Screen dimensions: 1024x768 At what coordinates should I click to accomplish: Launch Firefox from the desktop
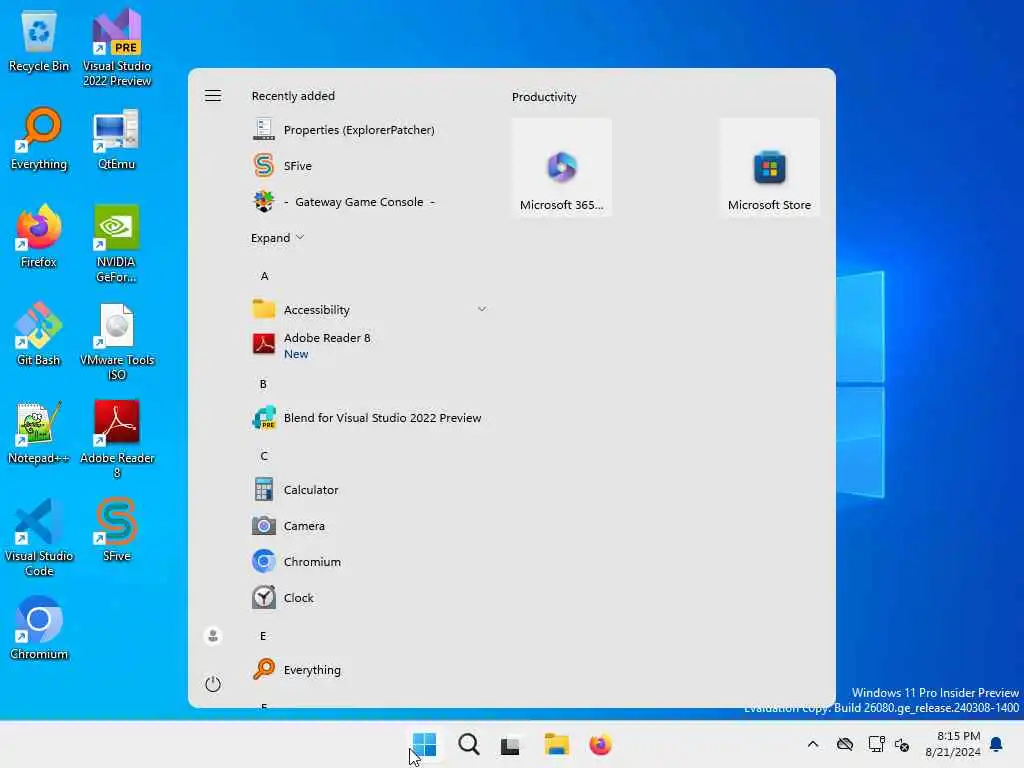tap(39, 236)
